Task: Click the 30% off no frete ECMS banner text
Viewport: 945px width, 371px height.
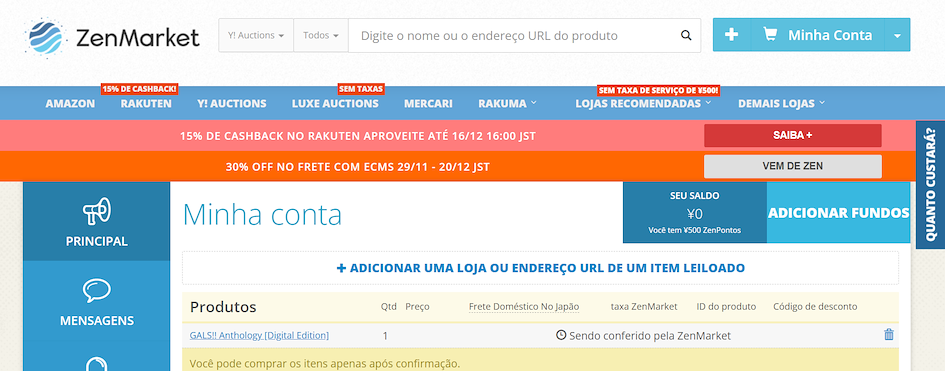Action: pos(357,167)
